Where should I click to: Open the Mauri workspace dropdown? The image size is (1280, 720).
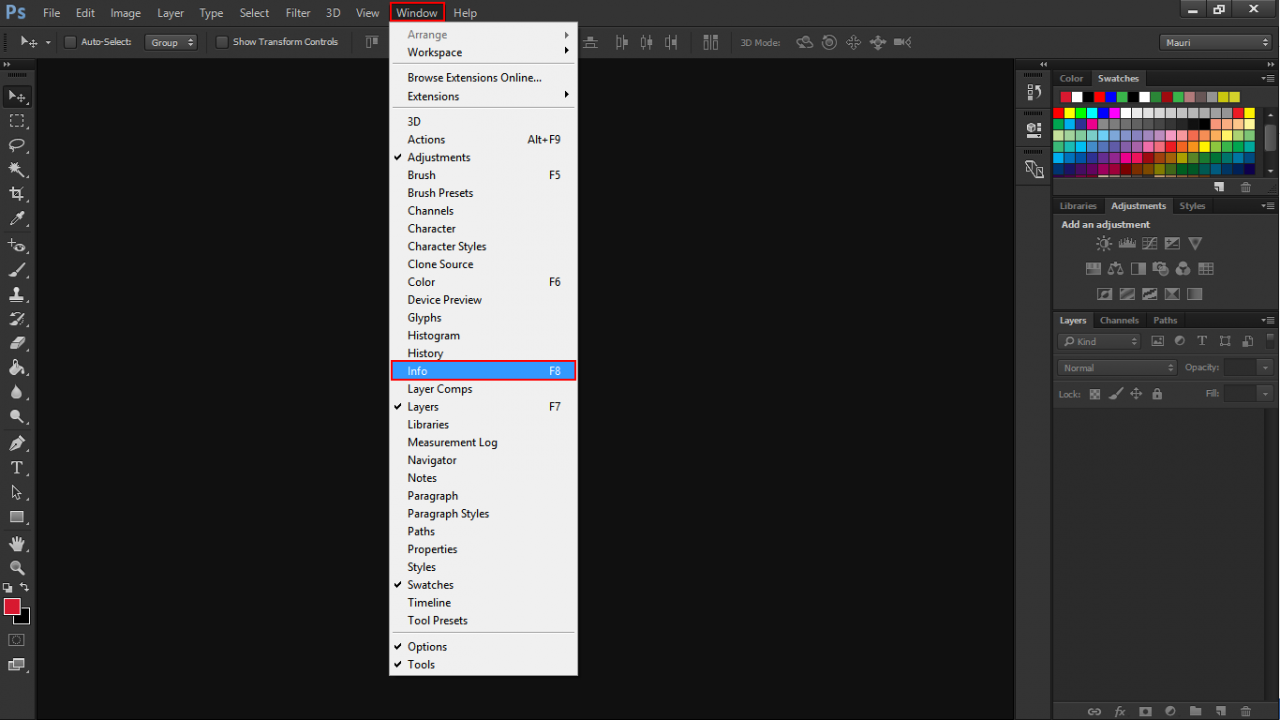[x=1215, y=42]
